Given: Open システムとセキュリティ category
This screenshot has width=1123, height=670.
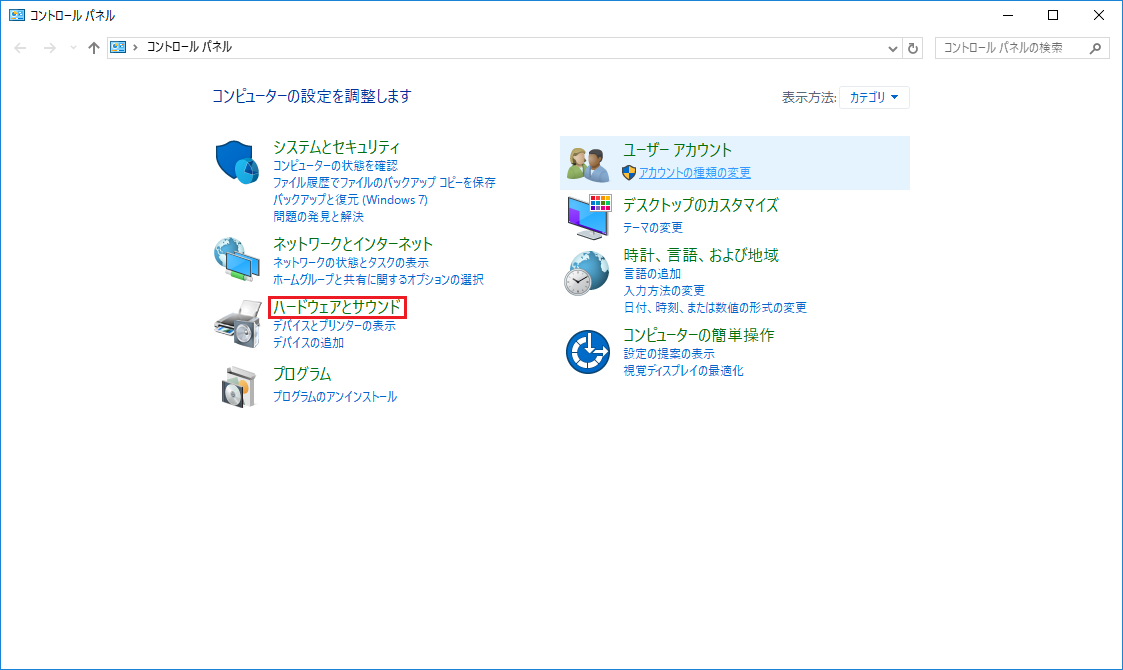Looking at the screenshot, I should point(336,147).
